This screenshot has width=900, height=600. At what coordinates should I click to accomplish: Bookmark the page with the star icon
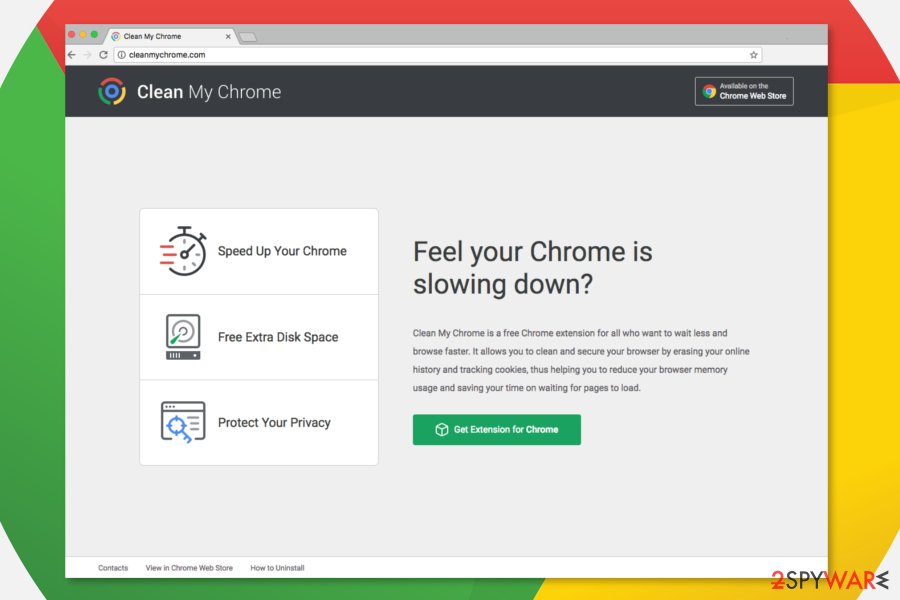754,55
